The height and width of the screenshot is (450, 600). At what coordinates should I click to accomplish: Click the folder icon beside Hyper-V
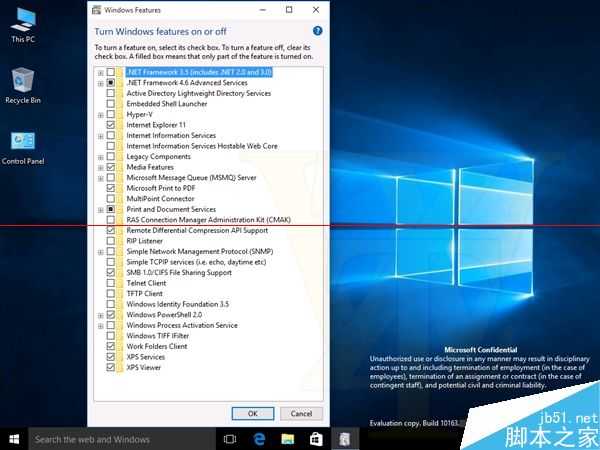119,114
